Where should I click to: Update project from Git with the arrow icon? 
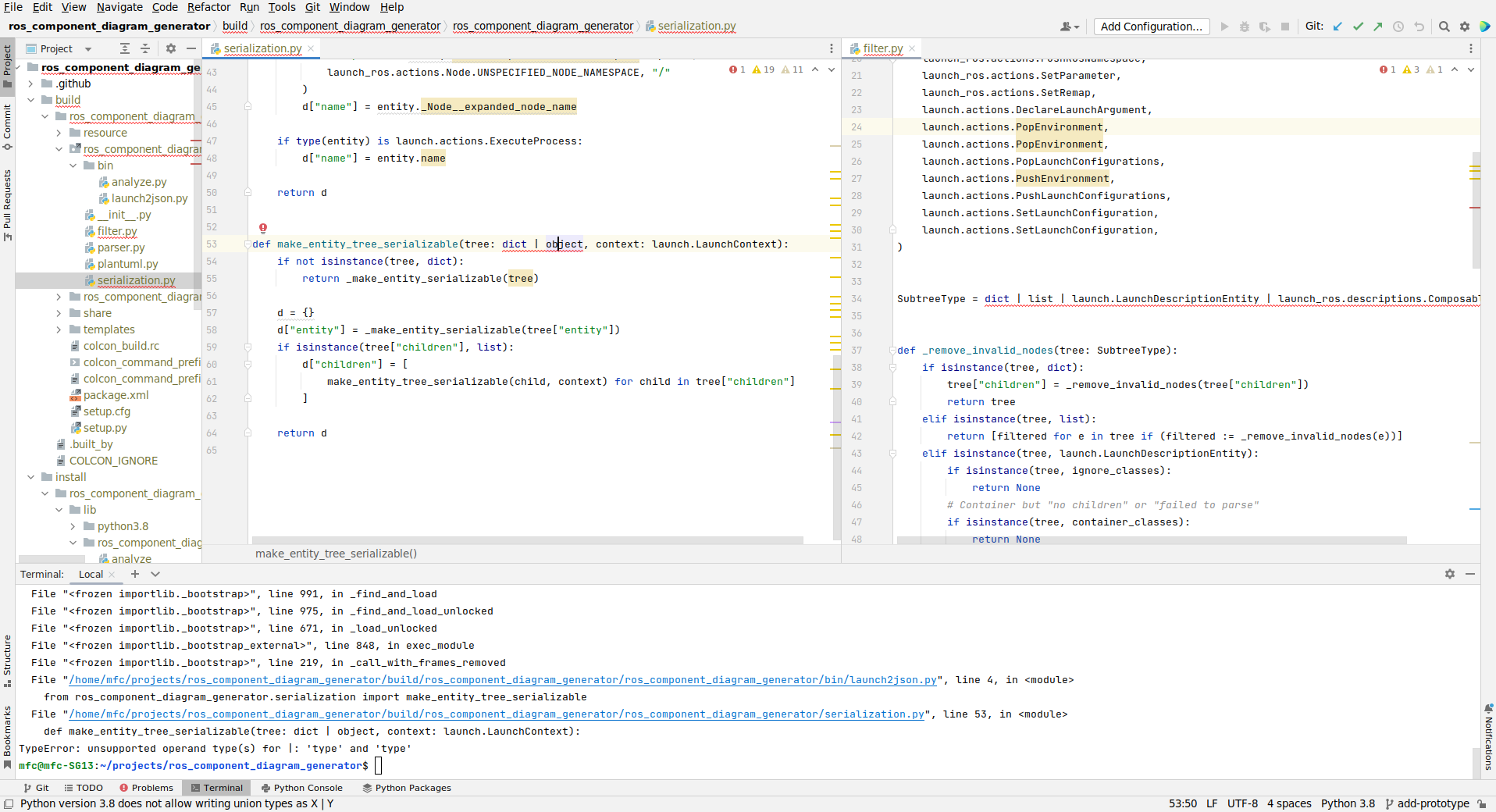(1337, 26)
